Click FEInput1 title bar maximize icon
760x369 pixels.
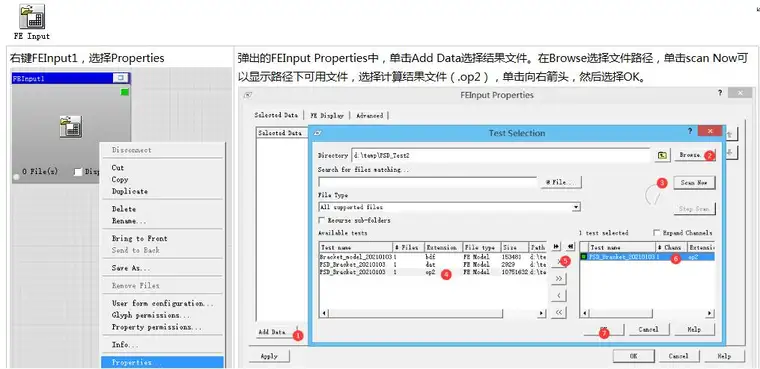[120, 78]
